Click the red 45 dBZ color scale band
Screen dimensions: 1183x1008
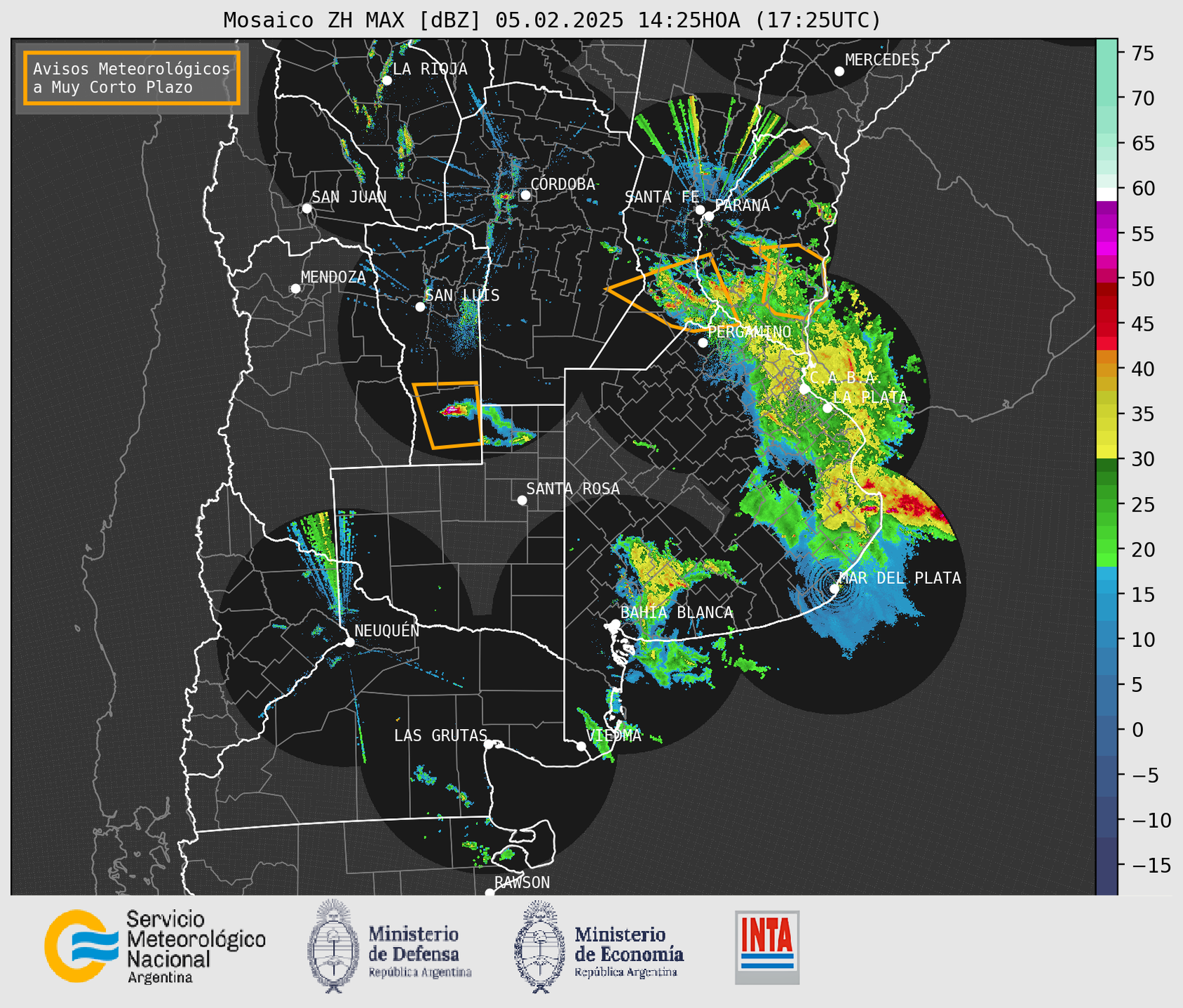pos(1107,324)
